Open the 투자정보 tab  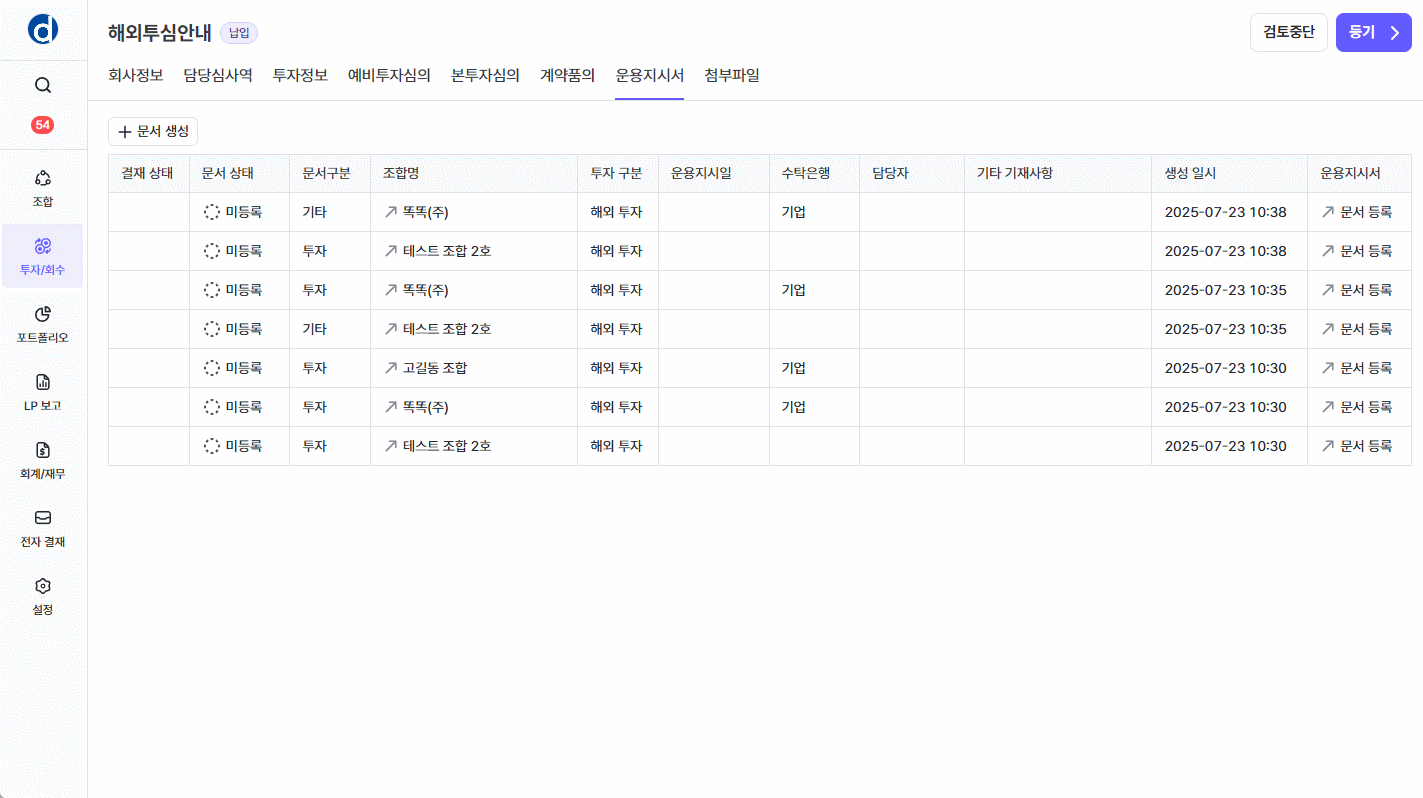point(300,75)
